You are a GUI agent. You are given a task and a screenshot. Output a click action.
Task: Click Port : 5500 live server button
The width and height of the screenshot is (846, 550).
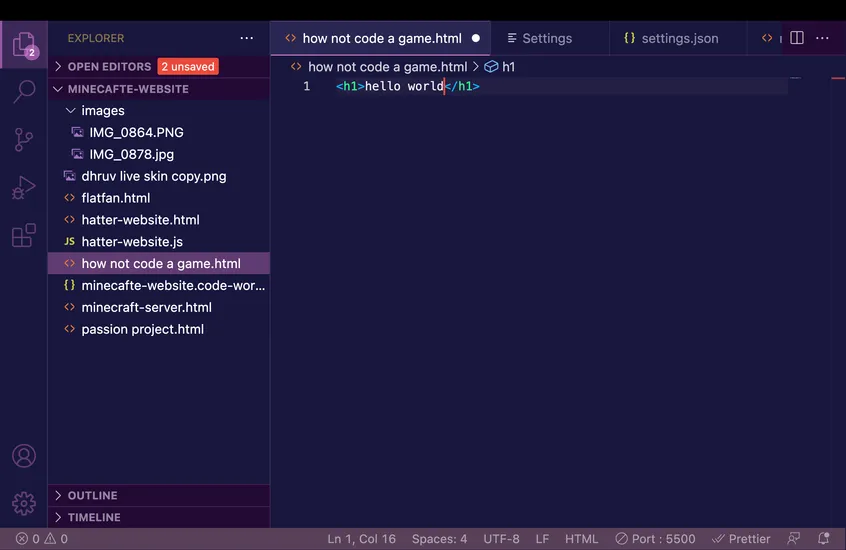[655, 539]
